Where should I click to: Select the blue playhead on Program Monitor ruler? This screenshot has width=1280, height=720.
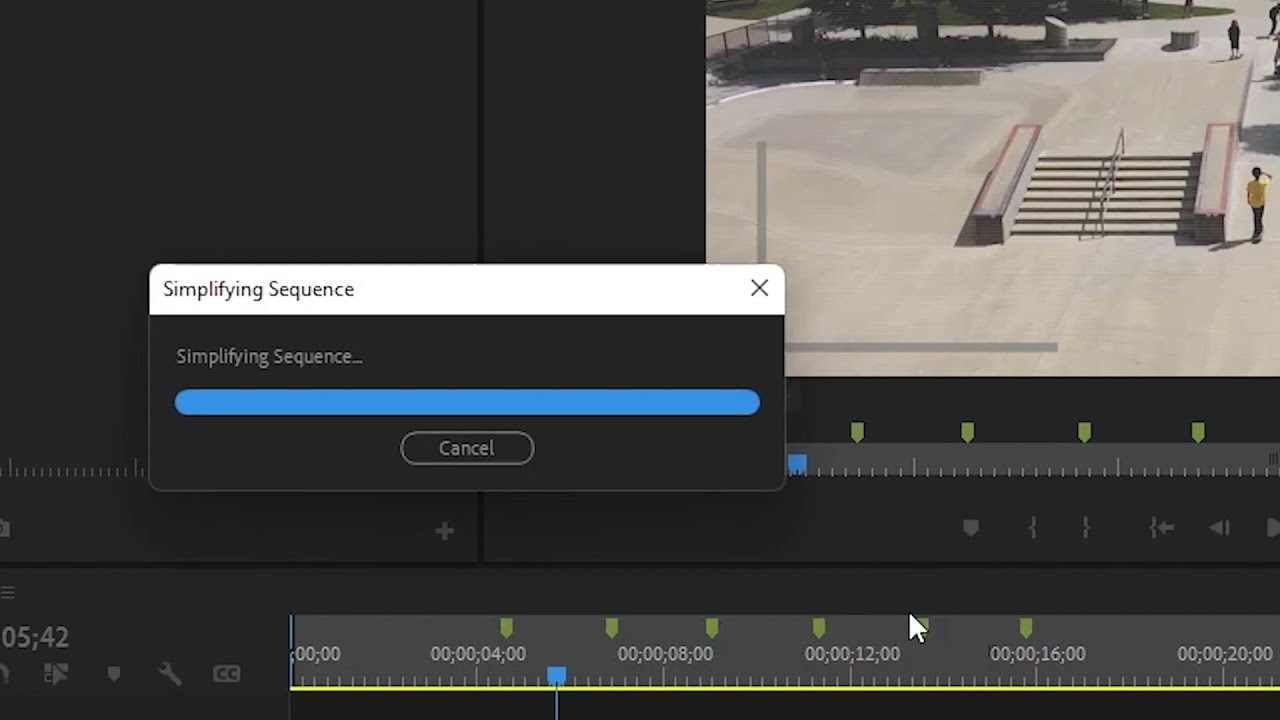[797, 464]
